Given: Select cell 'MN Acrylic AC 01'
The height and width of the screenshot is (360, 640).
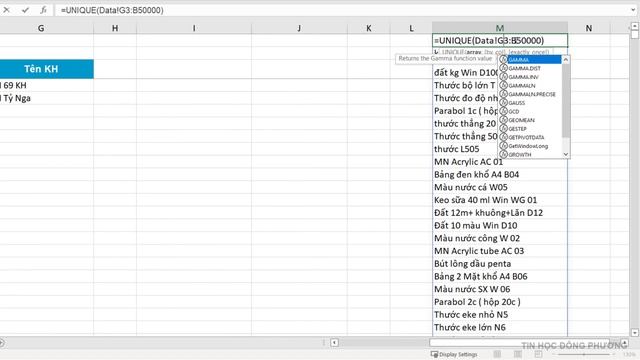Looking at the screenshot, I should coord(500,162).
